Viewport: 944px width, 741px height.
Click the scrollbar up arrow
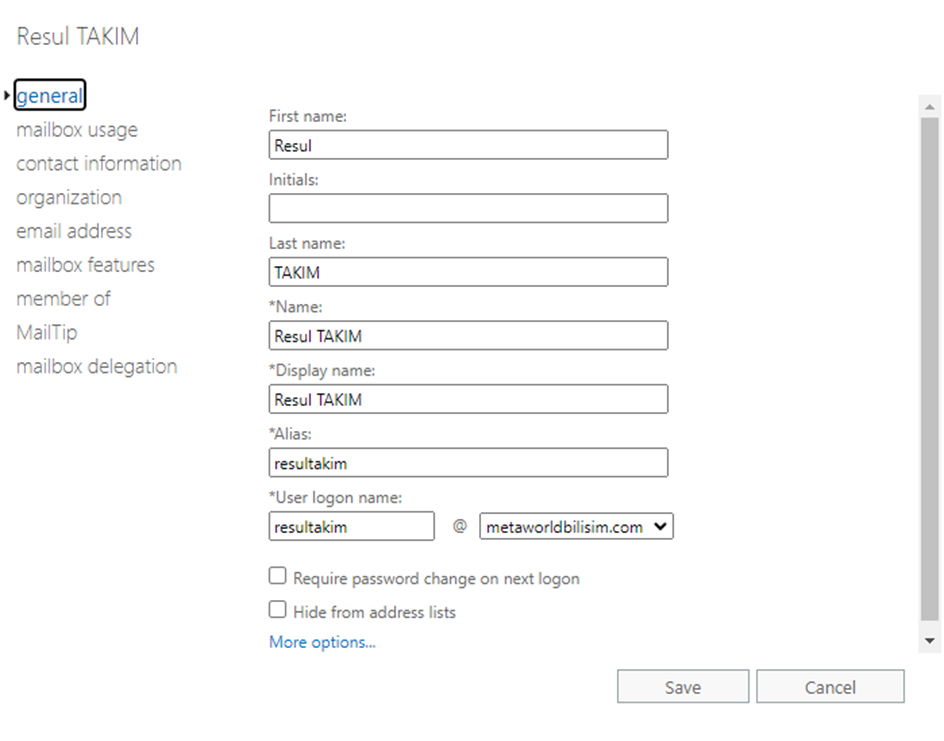929,107
